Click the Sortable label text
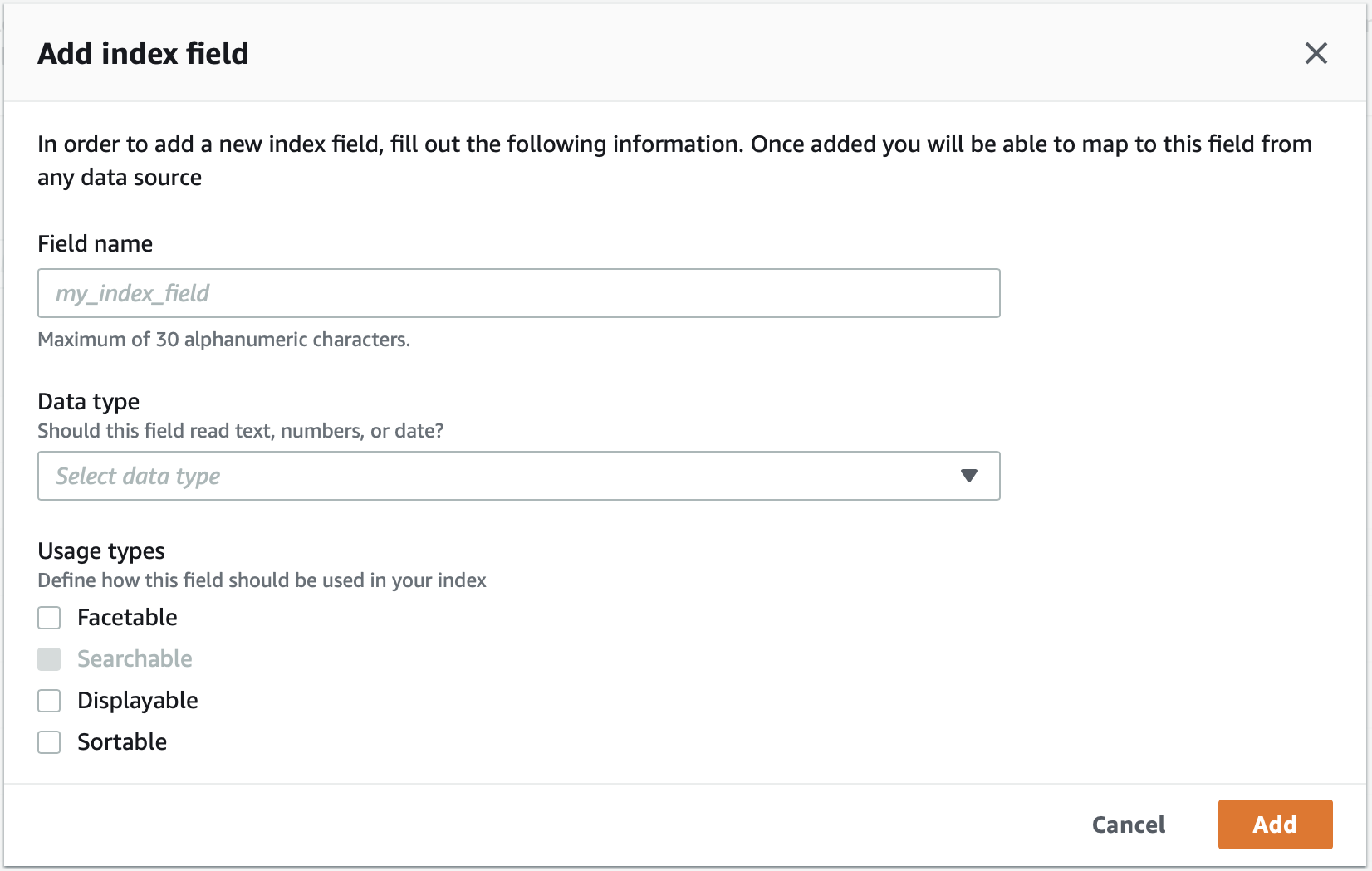 122,742
